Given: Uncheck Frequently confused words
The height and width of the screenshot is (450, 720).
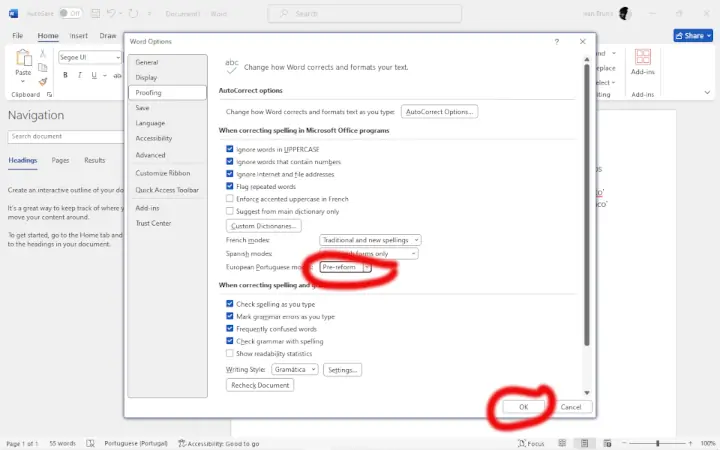Looking at the screenshot, I should tap(230, 328).
